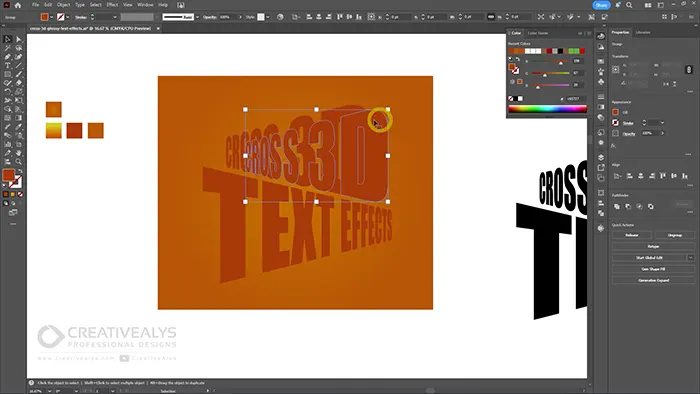
Task: Select the Direct Selection tool
Action: (18, 39)
